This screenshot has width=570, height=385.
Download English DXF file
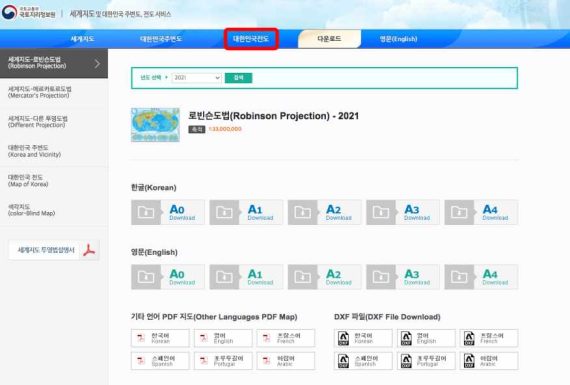coord(426,338)
